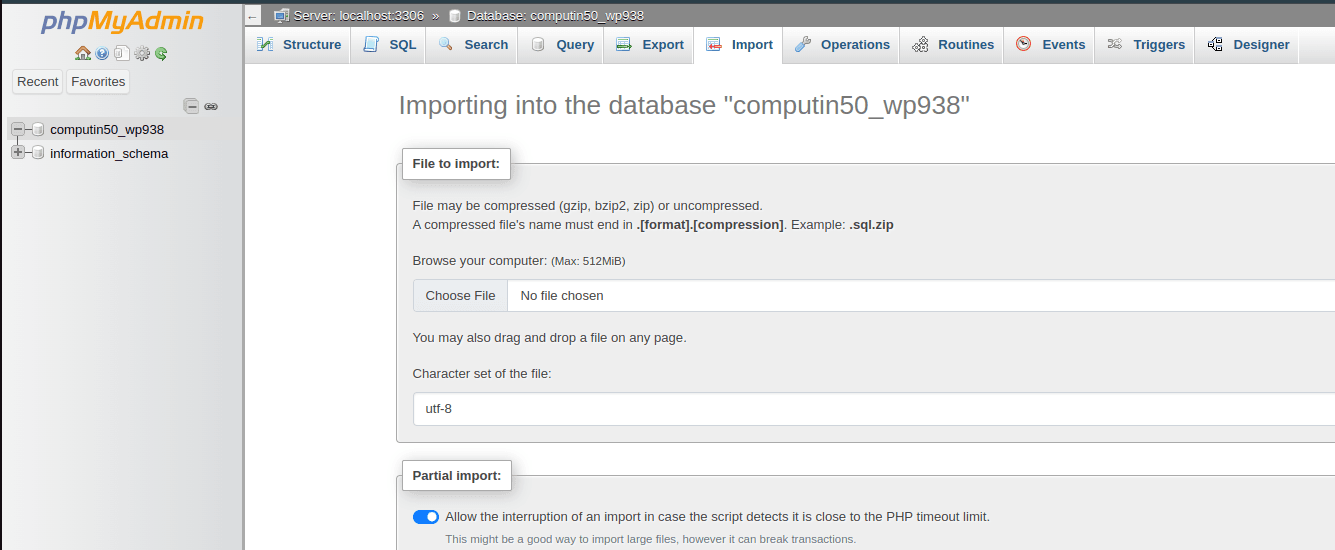Click the information_schema database icon
This screenshot has width=1335, height=550.
click(38, 153)
